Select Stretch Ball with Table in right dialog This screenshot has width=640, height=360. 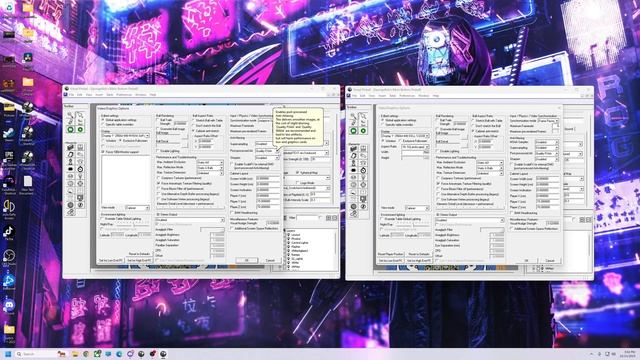[487, 120]
